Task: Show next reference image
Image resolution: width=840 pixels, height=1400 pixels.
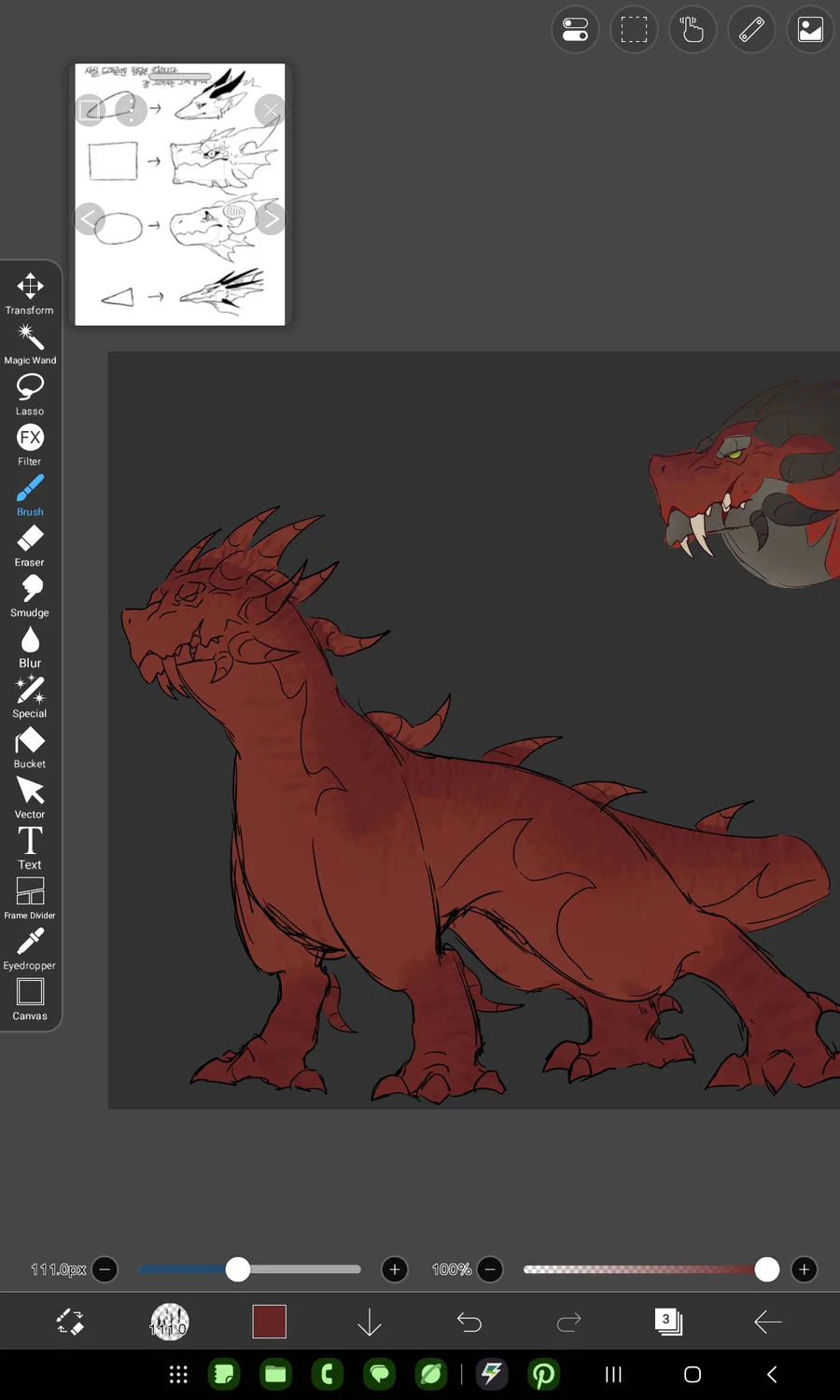Action: click(x=271, y=219)
